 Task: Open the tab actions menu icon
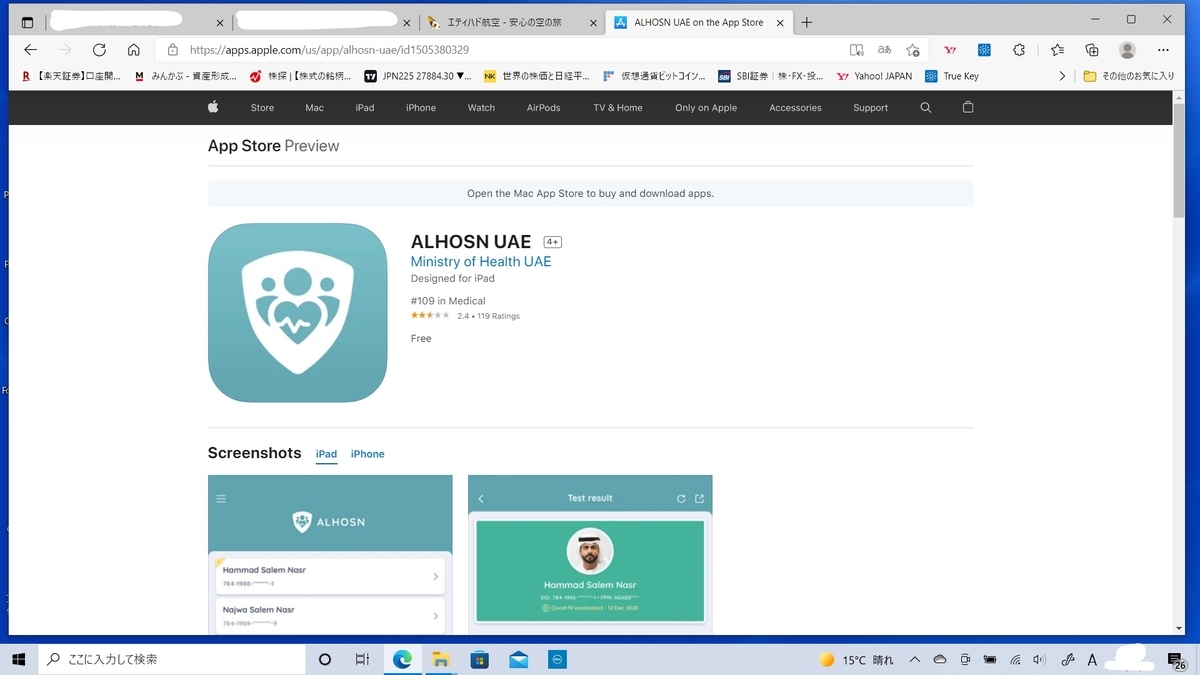pyautogui.click(x=27, y=22)
